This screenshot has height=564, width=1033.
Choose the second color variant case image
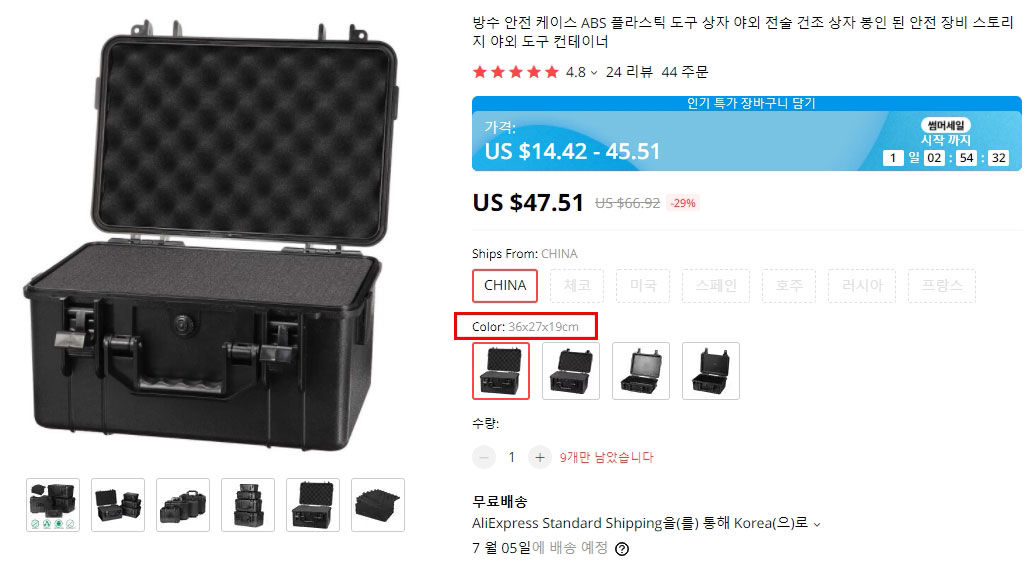(571, 371)
